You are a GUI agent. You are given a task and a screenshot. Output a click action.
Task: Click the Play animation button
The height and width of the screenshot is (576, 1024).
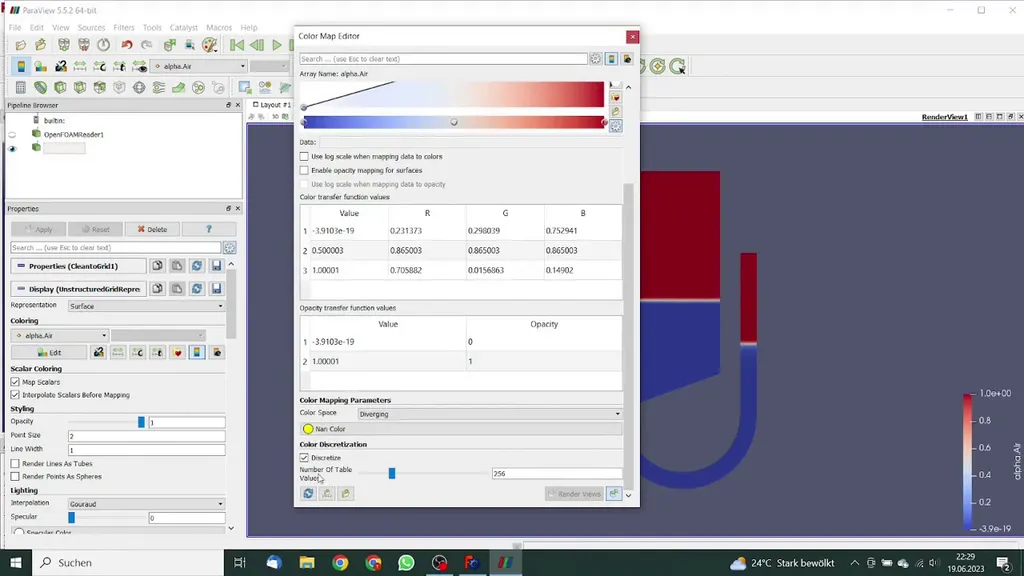click(278, 45)
